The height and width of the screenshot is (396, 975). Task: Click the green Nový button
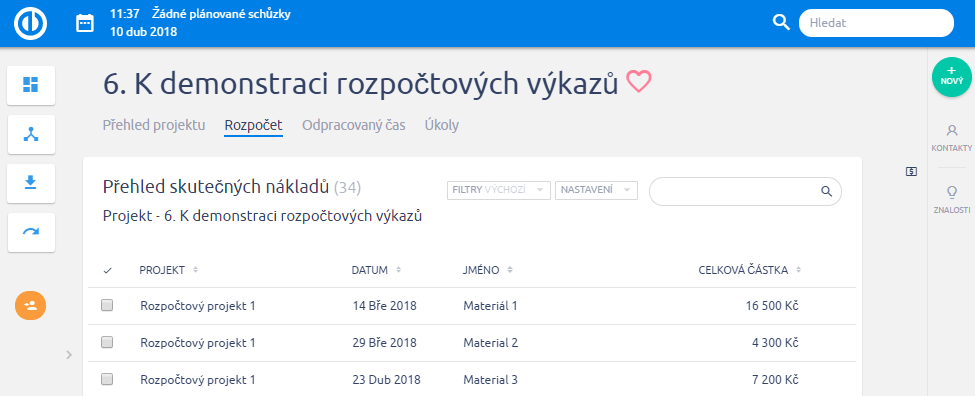pyautogui.click(x=952, y=76)
